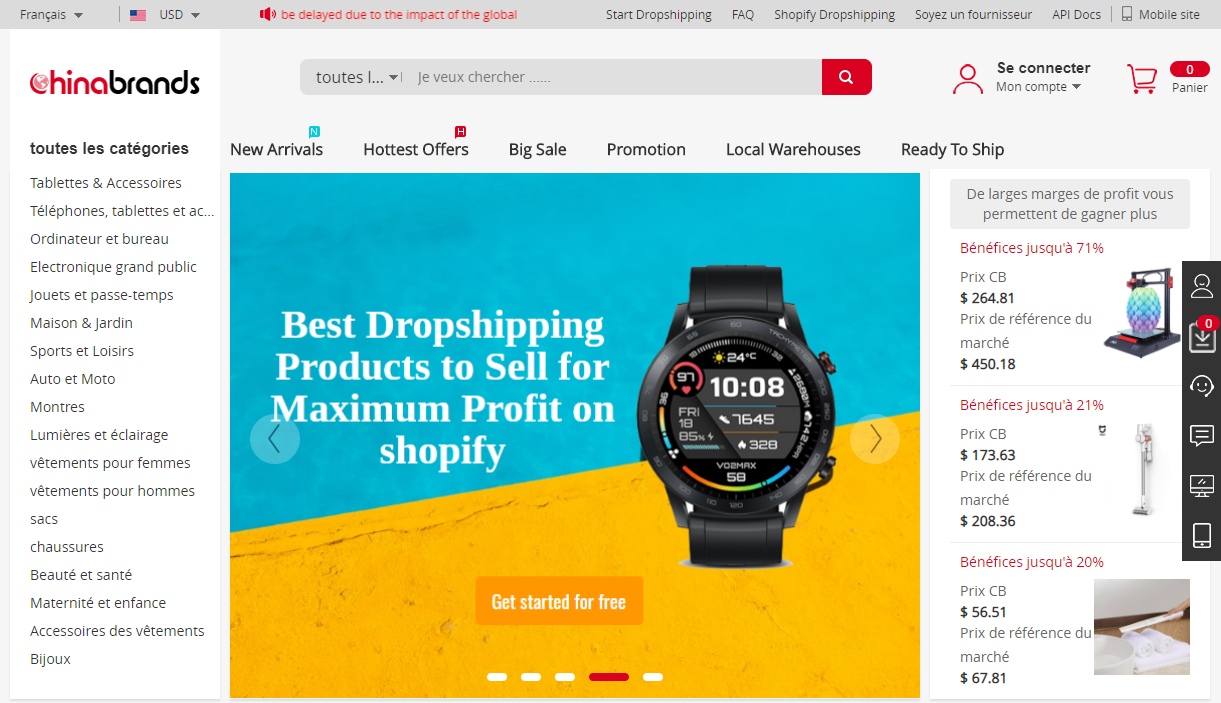
Task: Click the Get started for free button
Action: pos(559,601)
